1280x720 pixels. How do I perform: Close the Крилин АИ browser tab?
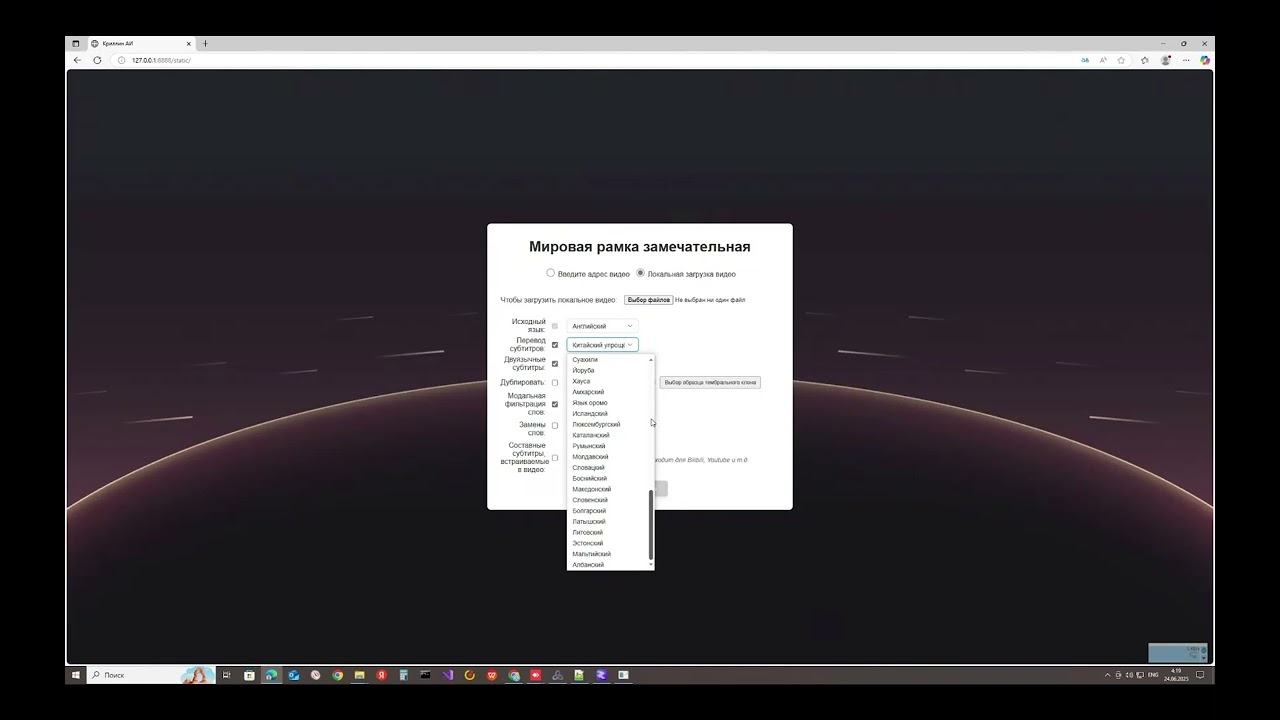click(x=188, y=43)
